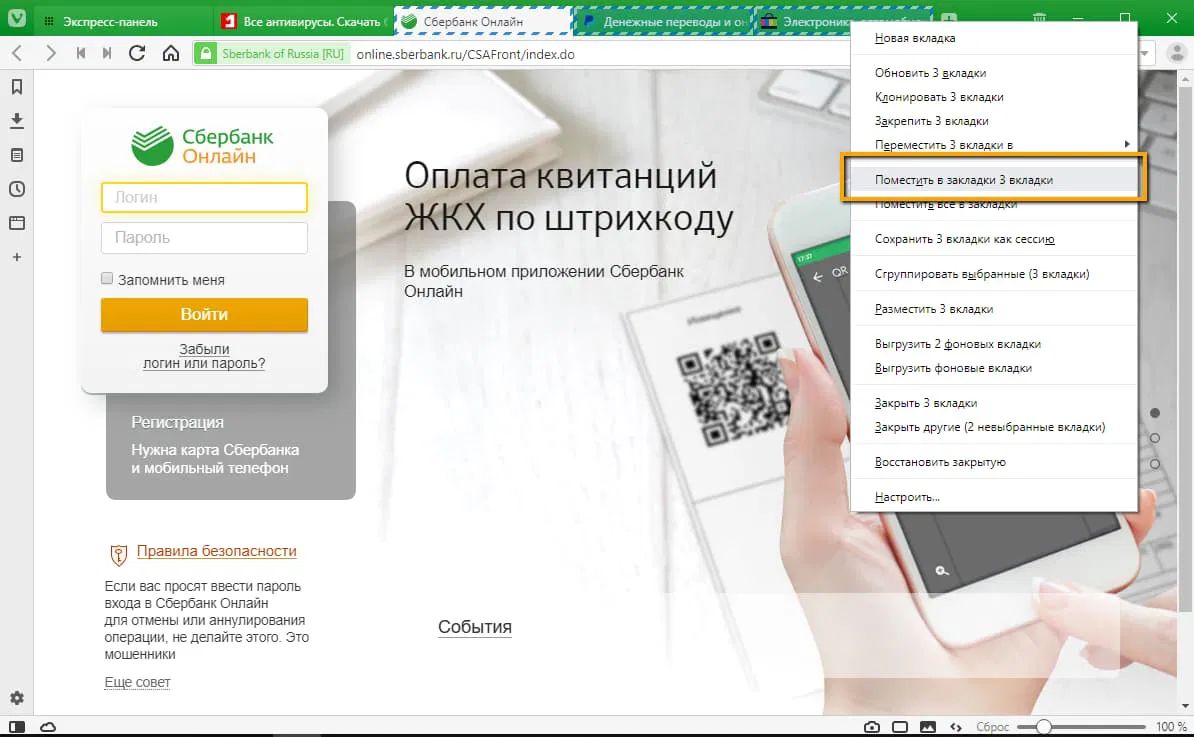Reload the current page
This screenshot has width=1194, height=737.
(x=137, y=53)
